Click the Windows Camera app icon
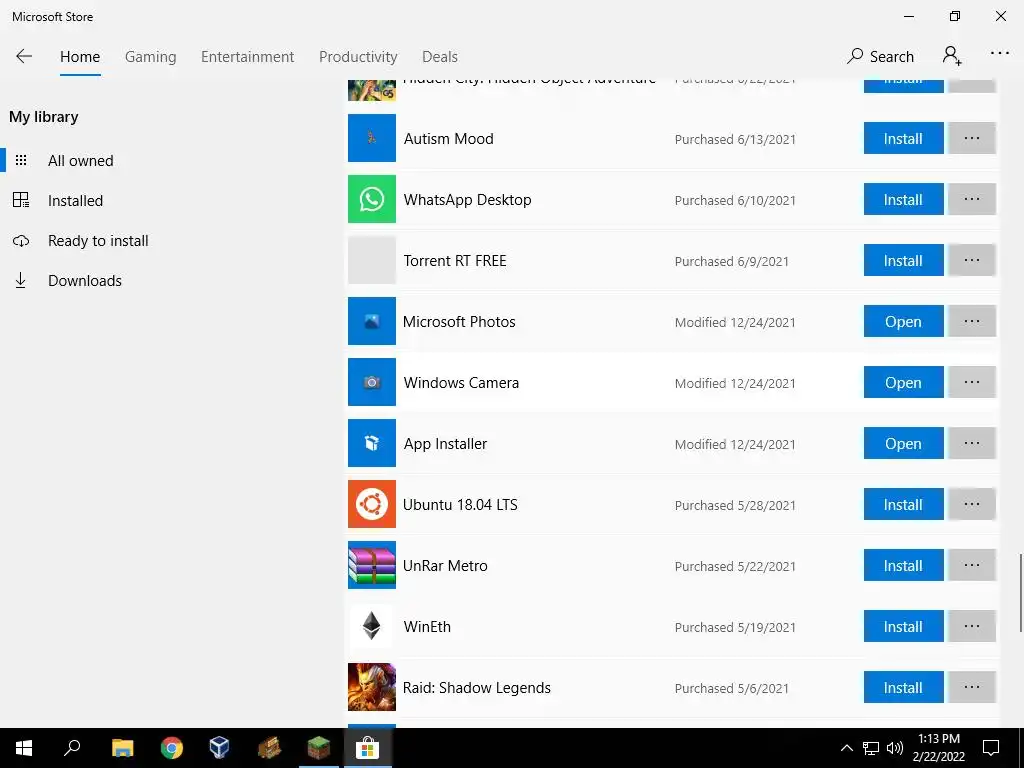The image size is (1024, 768). [x=372, y=382]
